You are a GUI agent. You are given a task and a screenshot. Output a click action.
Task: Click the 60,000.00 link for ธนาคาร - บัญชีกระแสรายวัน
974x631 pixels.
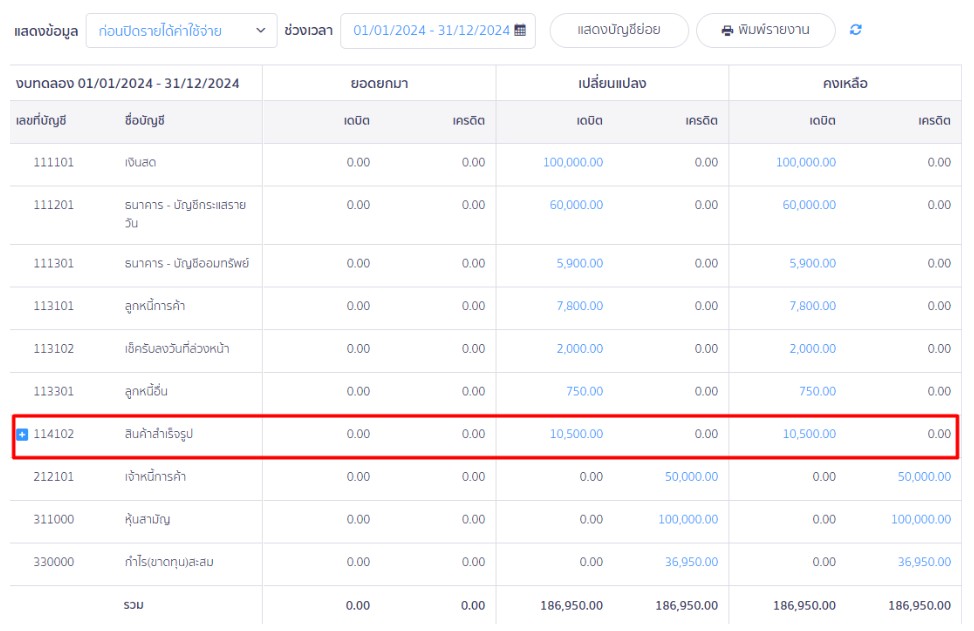(577, 204)
